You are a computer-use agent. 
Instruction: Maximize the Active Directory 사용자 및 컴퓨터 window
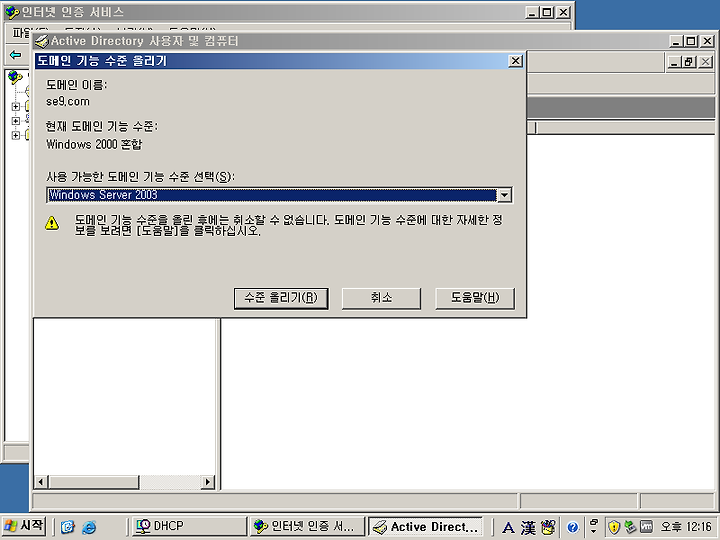tap(691, 41)
